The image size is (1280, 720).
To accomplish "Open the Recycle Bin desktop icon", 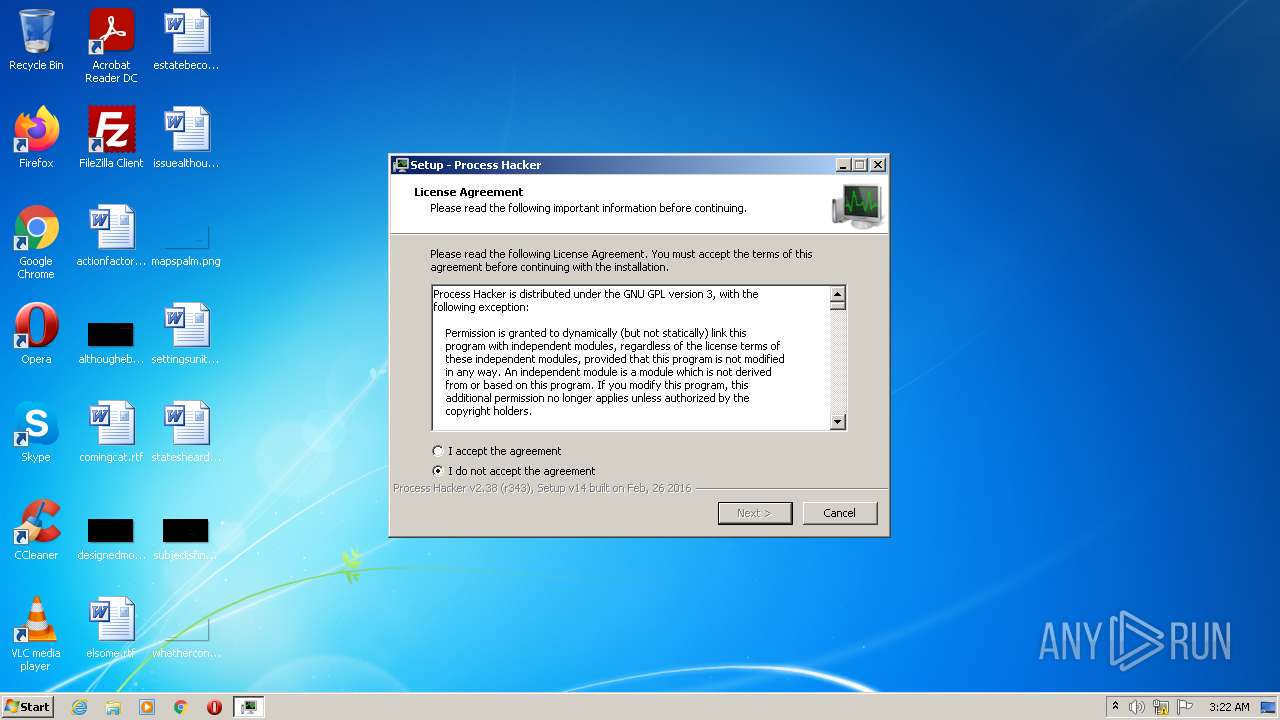I will [36, 40].
